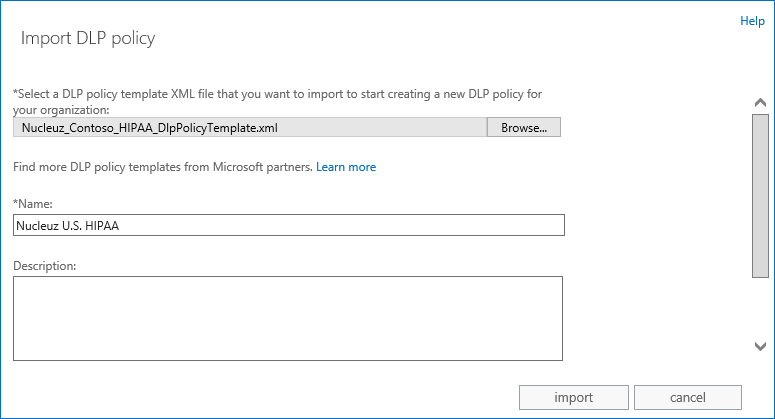This screenshot has height=419, width=775.
Task: Click the Find more DLP policy templates text
Action: [x=163, y=167]
